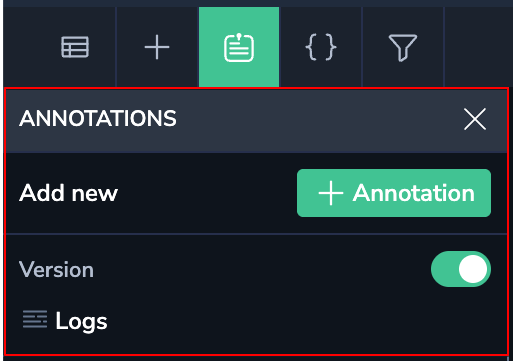Viewport: 513px width, 361px height.
Task: Click the Annotations header bar background
Action: (x=256, y=120)
